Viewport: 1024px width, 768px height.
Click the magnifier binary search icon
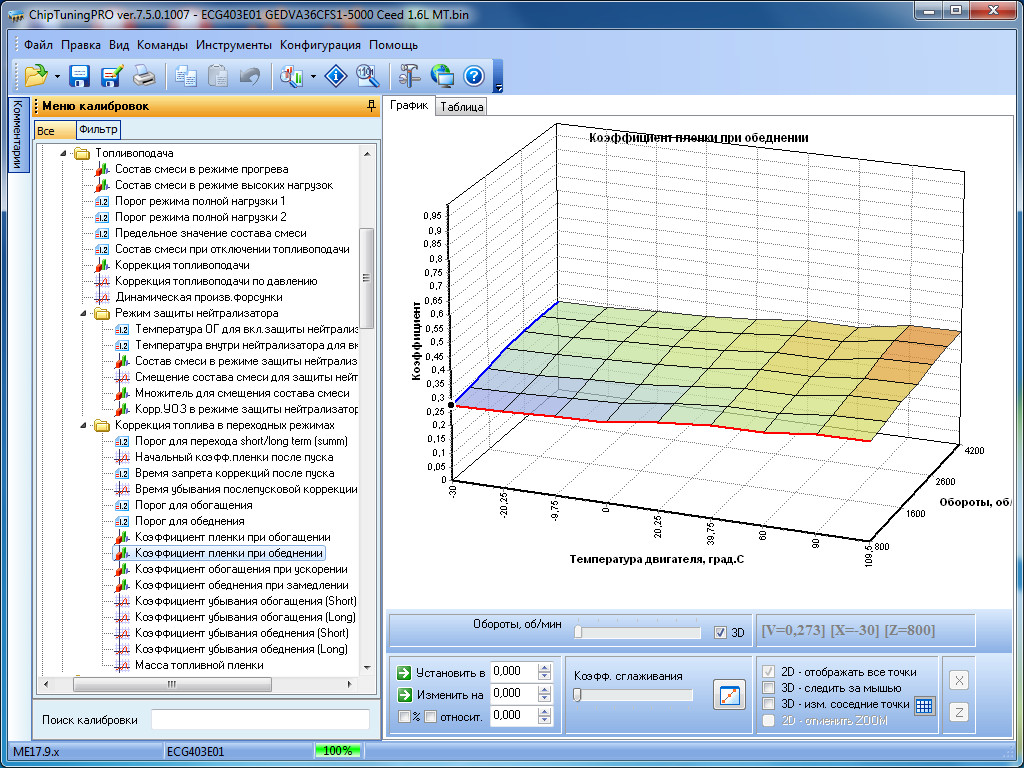coord(367,76)
